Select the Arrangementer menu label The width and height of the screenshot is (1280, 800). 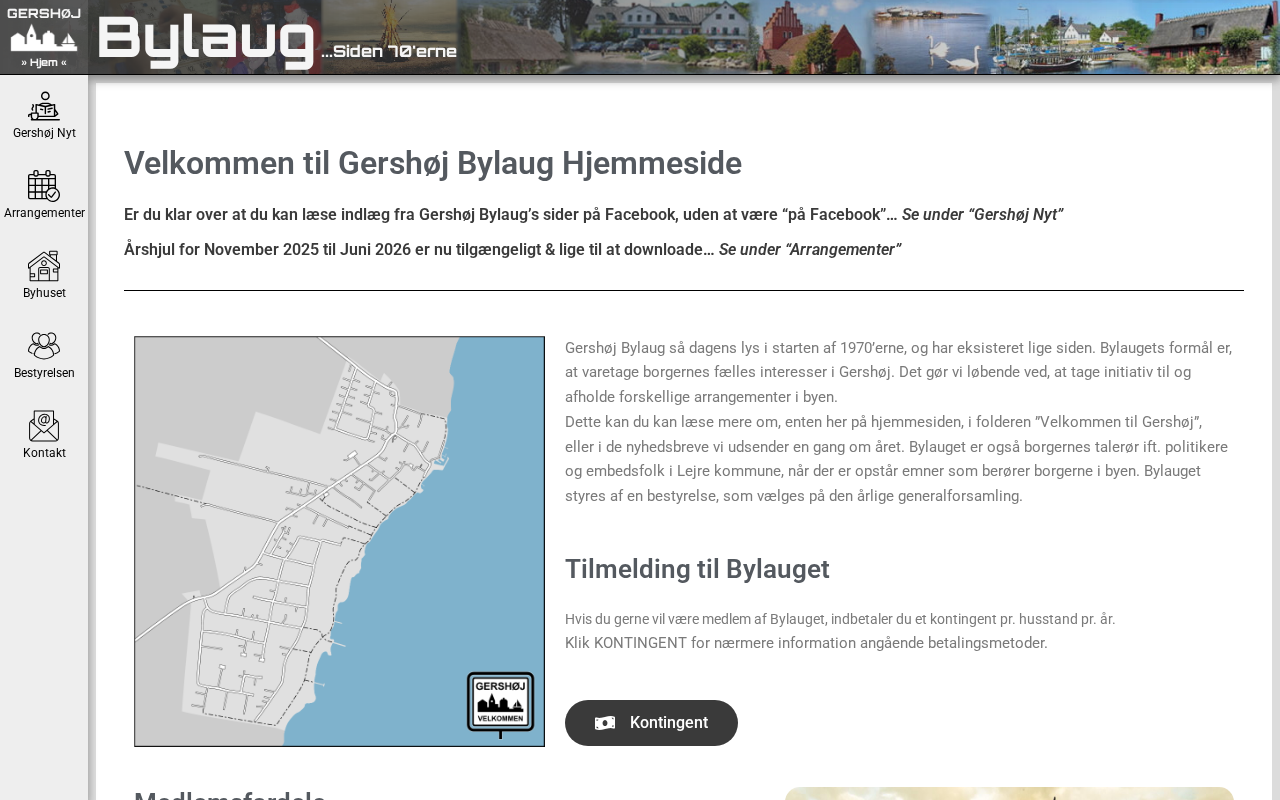coord(44,213)
